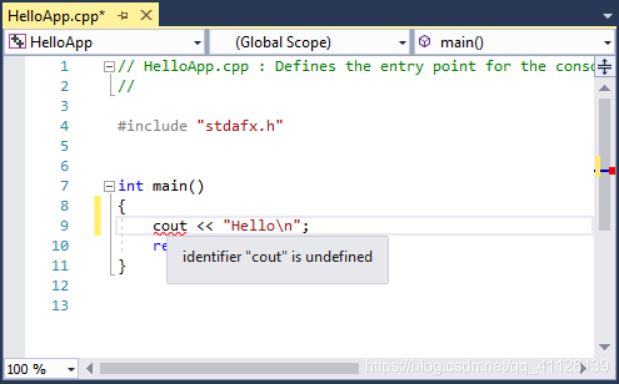Click the HelloApp project icon in navigation bar

click(17, 41)
